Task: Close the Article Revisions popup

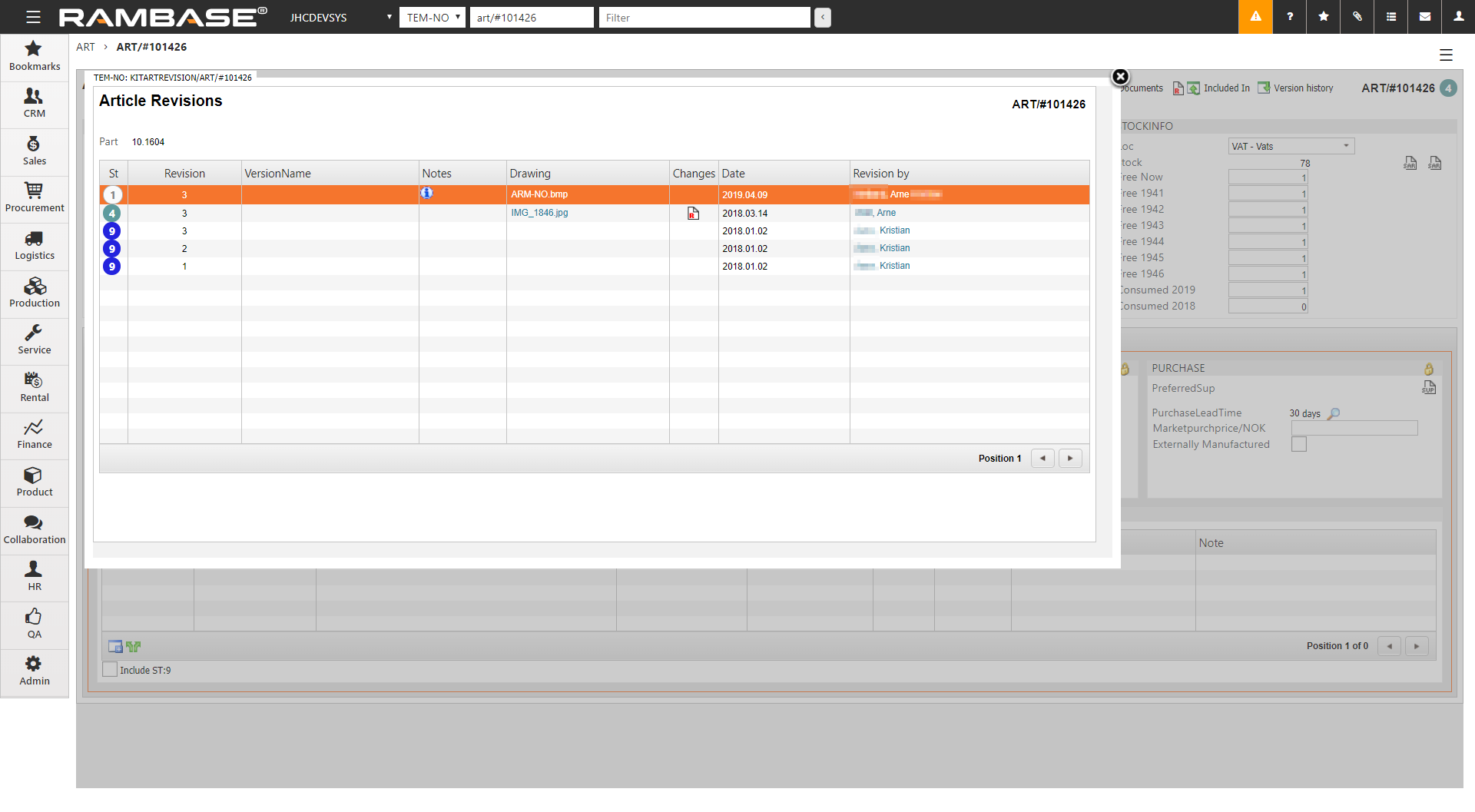Action: (1120, 77)
